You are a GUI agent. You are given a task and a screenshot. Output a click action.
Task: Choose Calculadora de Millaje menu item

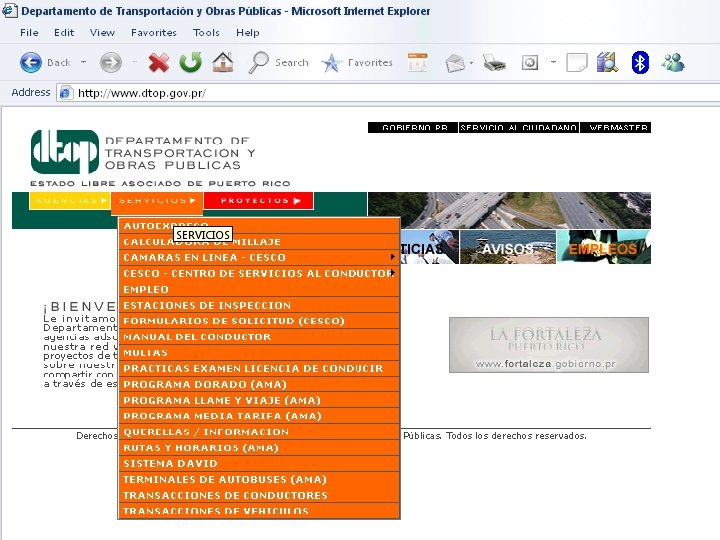(259, 242)
